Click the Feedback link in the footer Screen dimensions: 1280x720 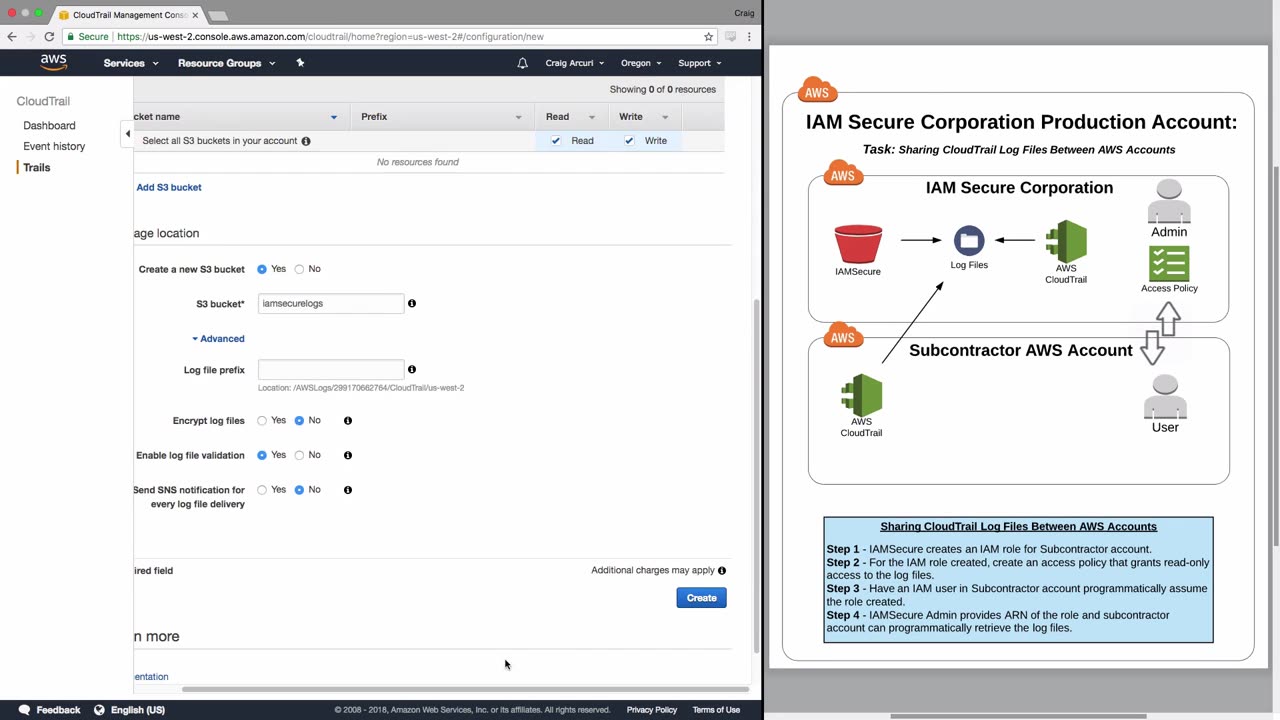pos(58,710)
